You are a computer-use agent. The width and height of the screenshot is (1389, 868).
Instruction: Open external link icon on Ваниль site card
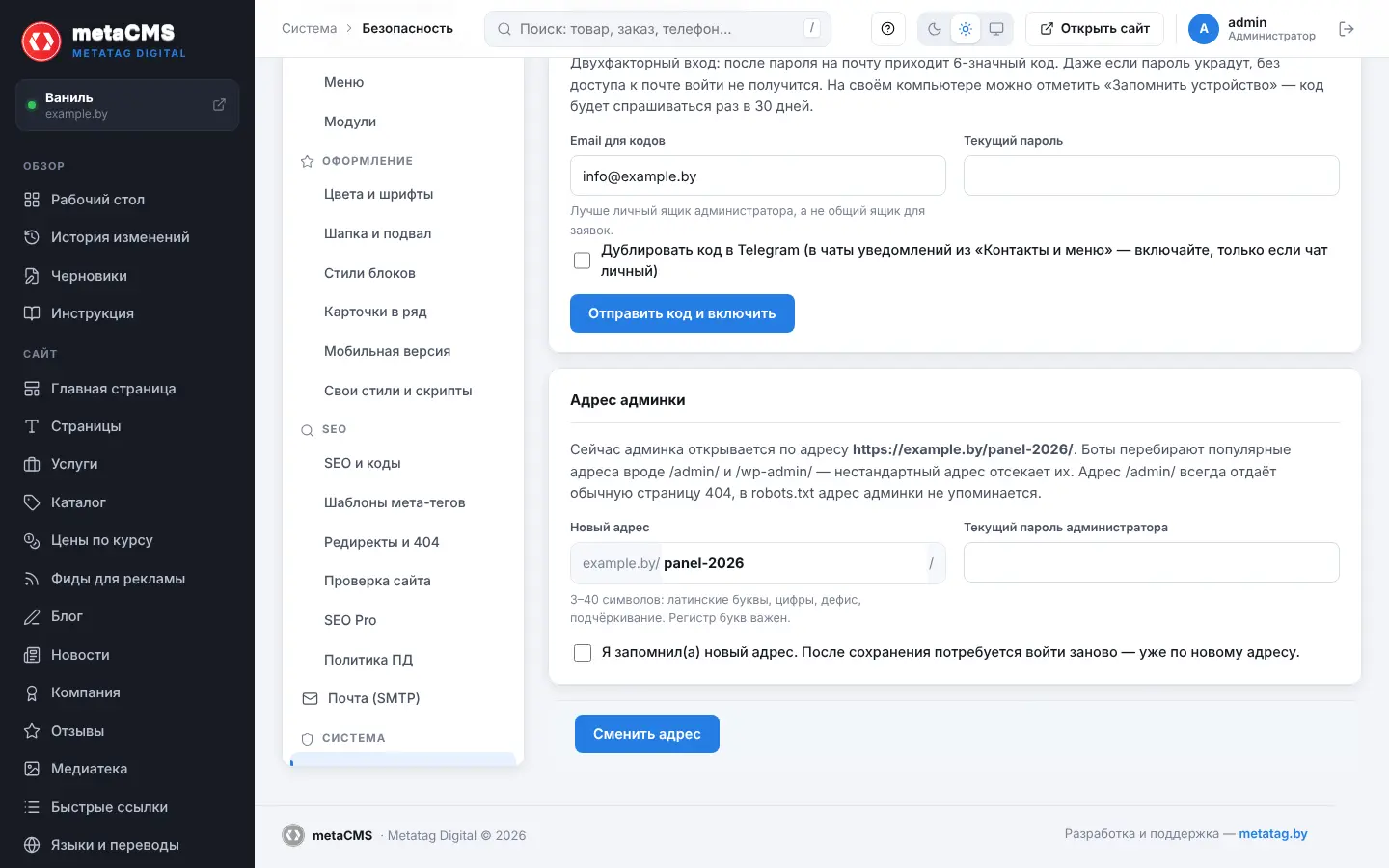(x=219, y=104)
